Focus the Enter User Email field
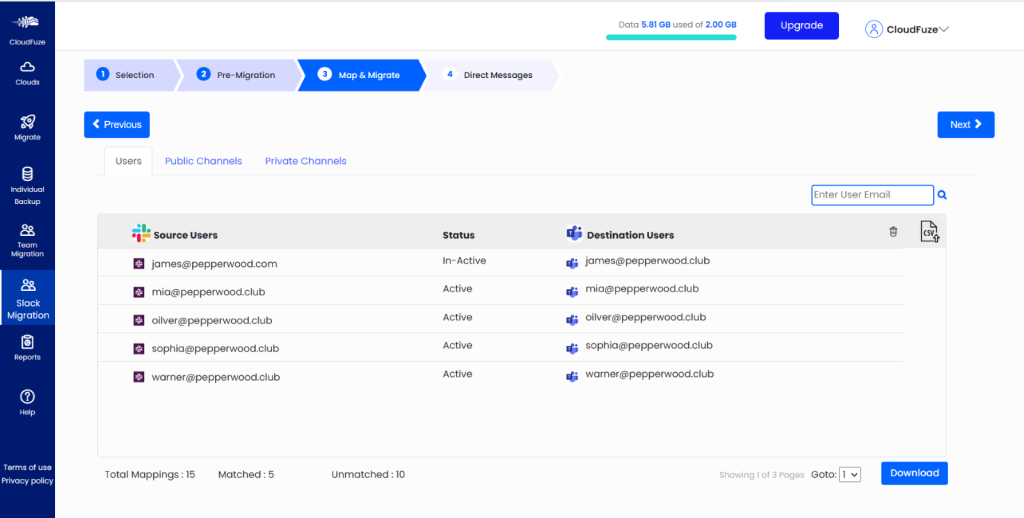 (872, 195)
